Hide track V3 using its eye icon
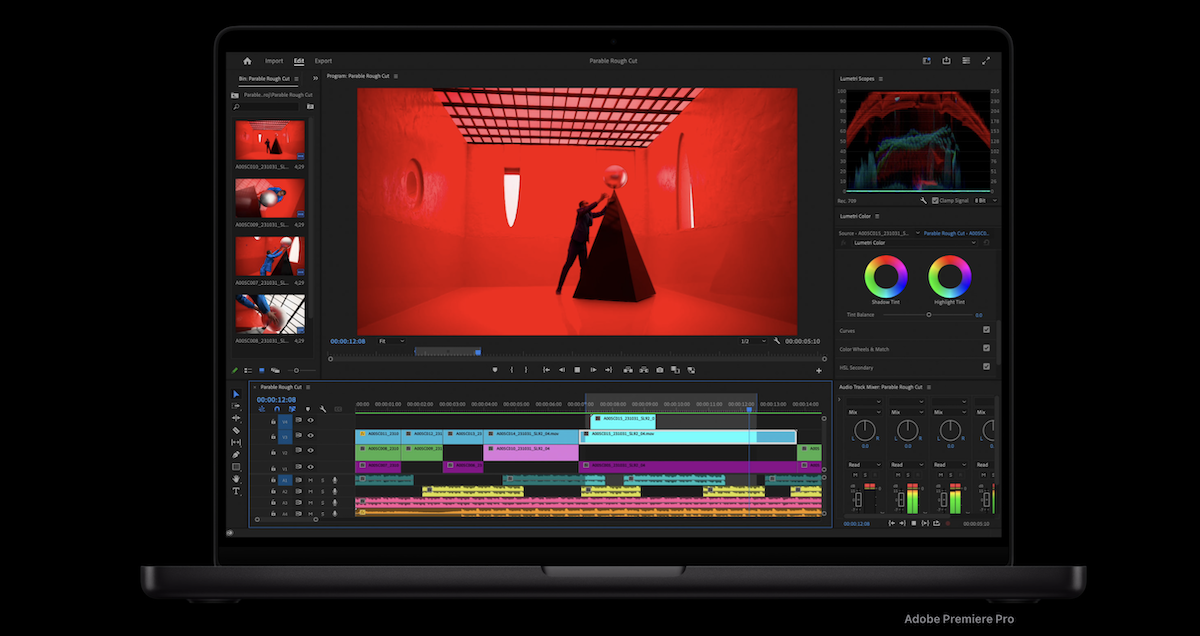 (310, 436)
